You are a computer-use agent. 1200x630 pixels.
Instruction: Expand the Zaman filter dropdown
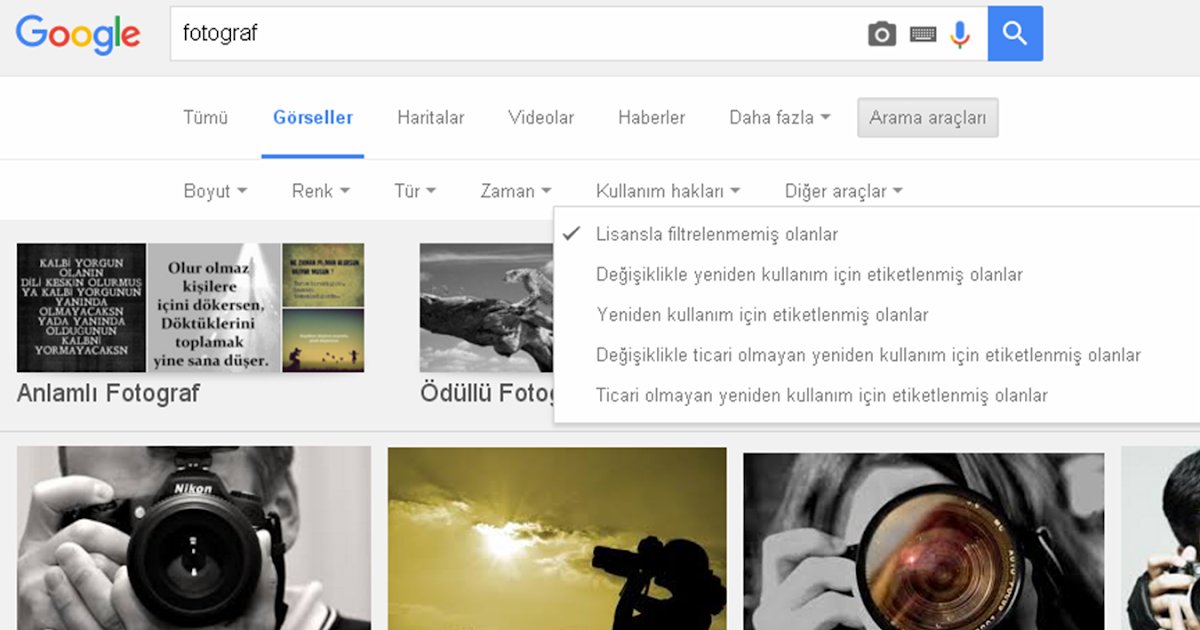pos(514,190)
